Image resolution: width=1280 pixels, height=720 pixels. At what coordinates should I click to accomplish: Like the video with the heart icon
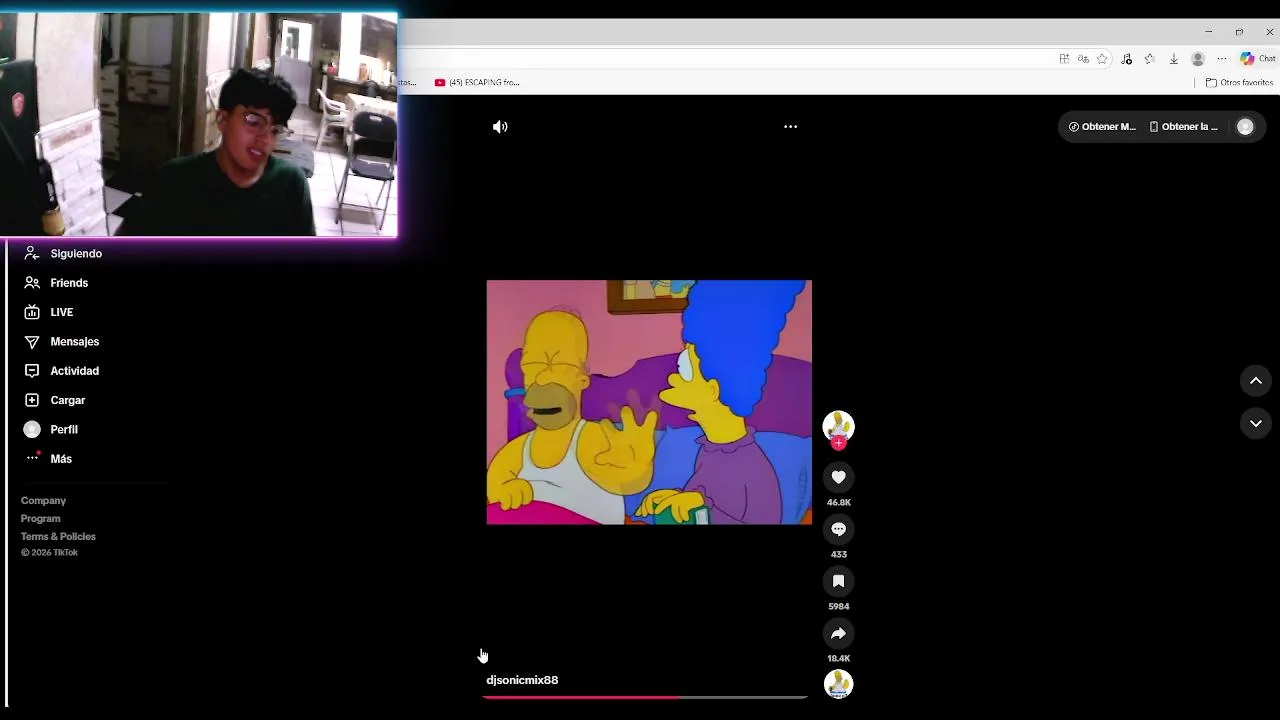(x=838, y=477)
